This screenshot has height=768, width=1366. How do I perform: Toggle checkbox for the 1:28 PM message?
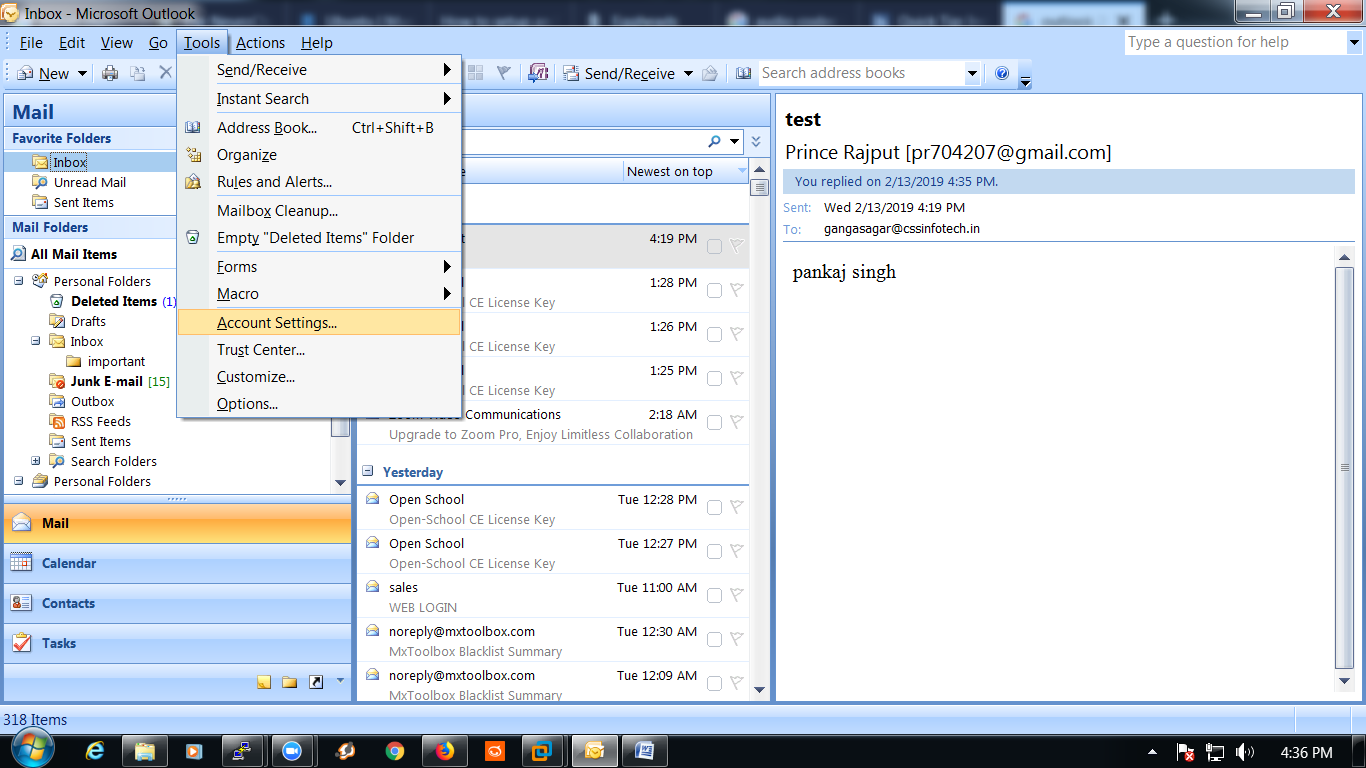tap(714, 290)
